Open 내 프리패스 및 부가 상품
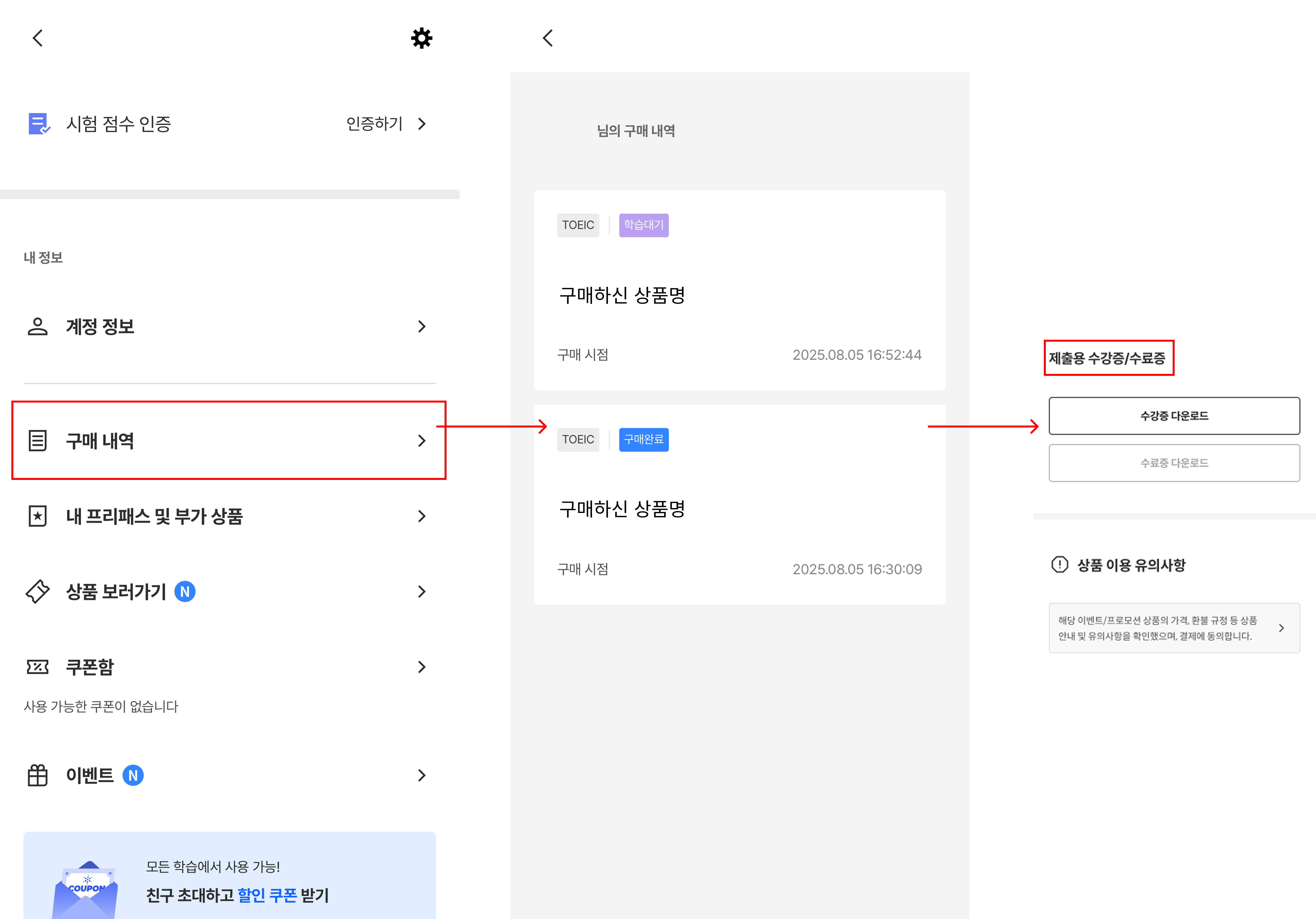The image size is (1316, 919). (229, 516)
